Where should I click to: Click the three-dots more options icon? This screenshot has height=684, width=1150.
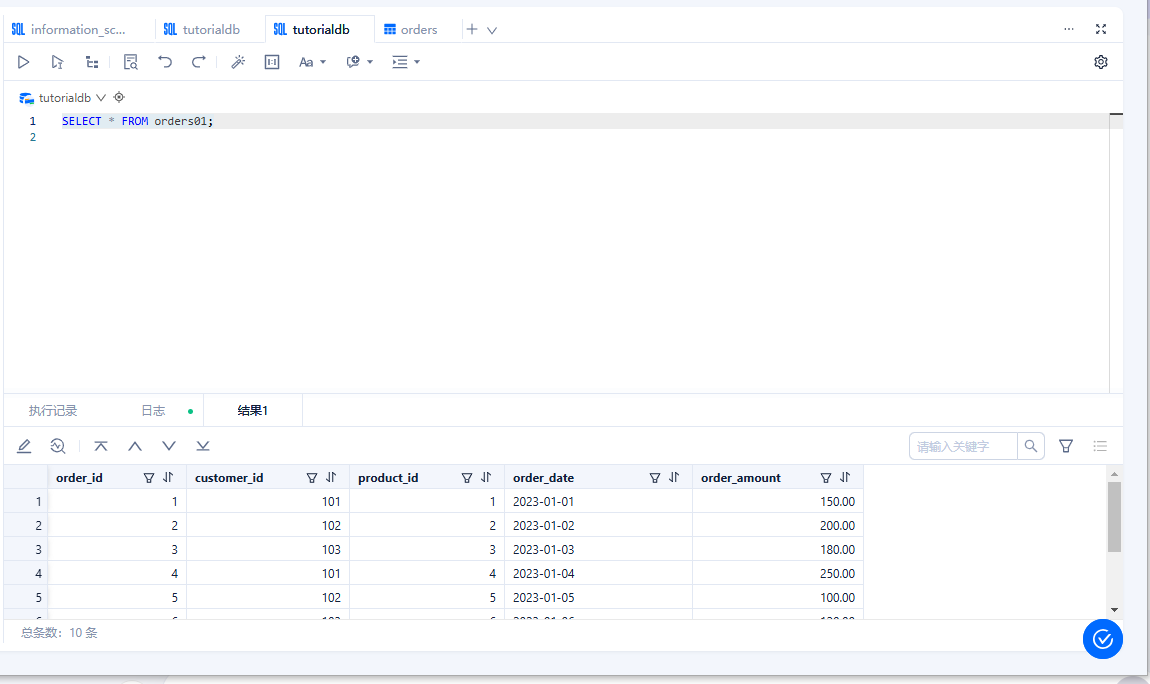(x=1069, y=29)
